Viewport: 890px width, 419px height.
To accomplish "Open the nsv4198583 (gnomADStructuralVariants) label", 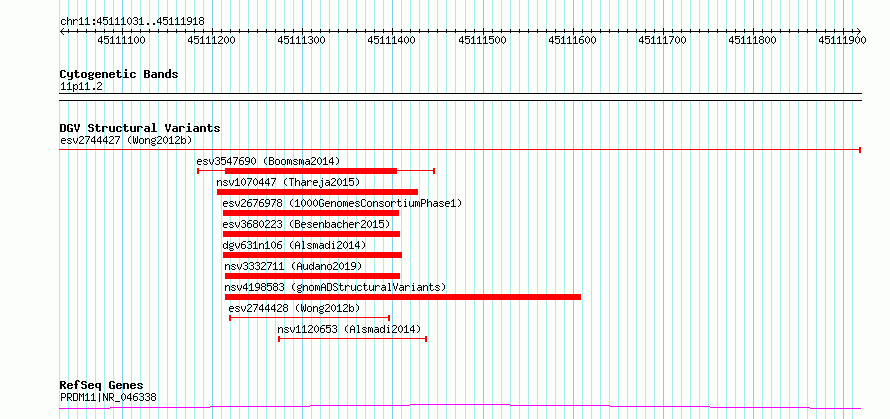I will coord(335,287).
